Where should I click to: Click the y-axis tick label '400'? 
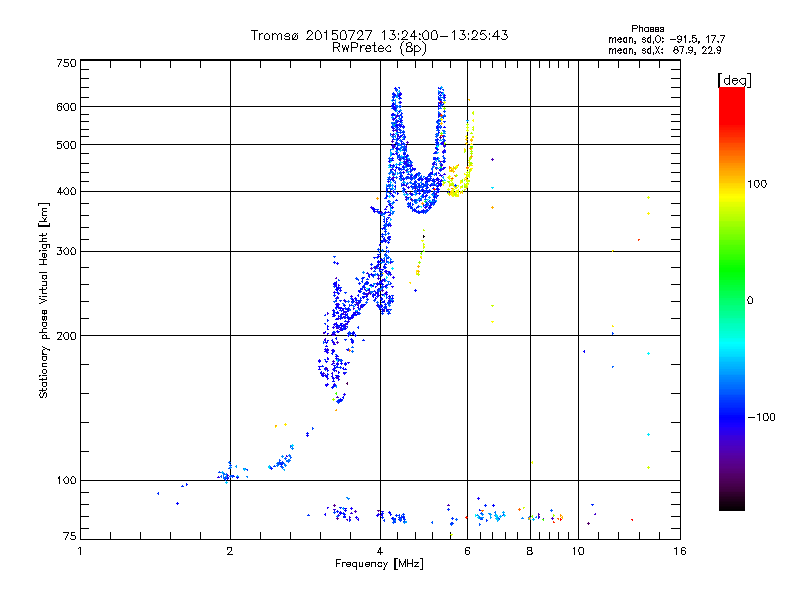tap(66, 192)
